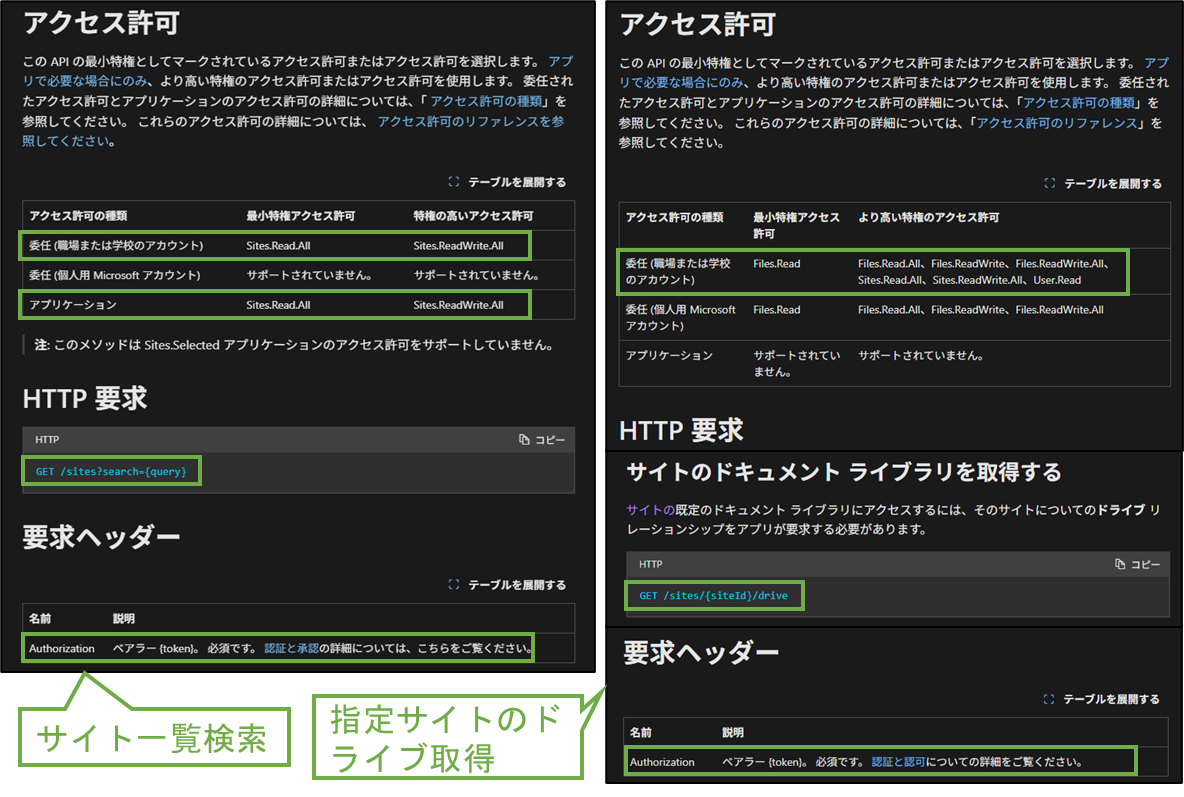Image resolution: width=1184 pixels, height=797 pixels.
Task: Open '認証と認可' link in right Authorization row
Action: (x=899, y=762)
